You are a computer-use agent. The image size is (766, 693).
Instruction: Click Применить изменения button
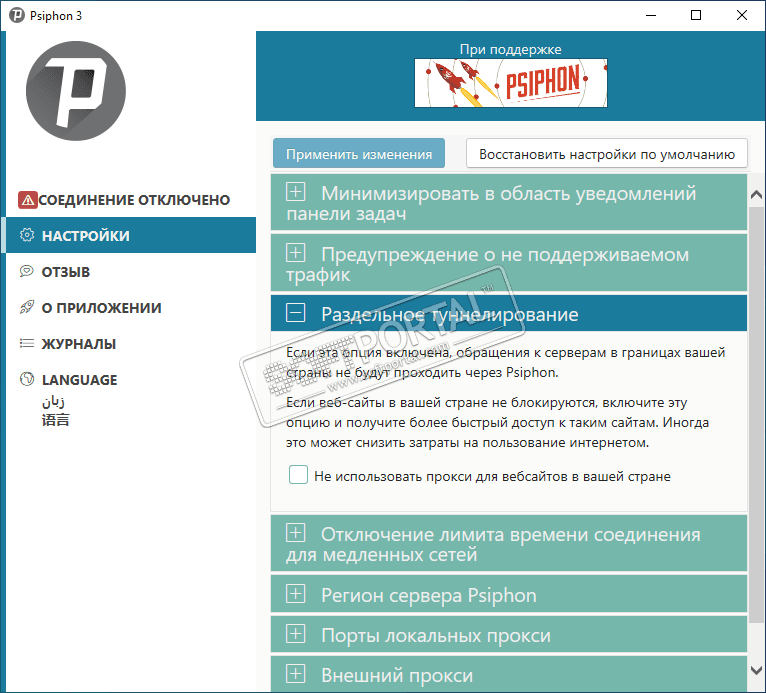359,154
